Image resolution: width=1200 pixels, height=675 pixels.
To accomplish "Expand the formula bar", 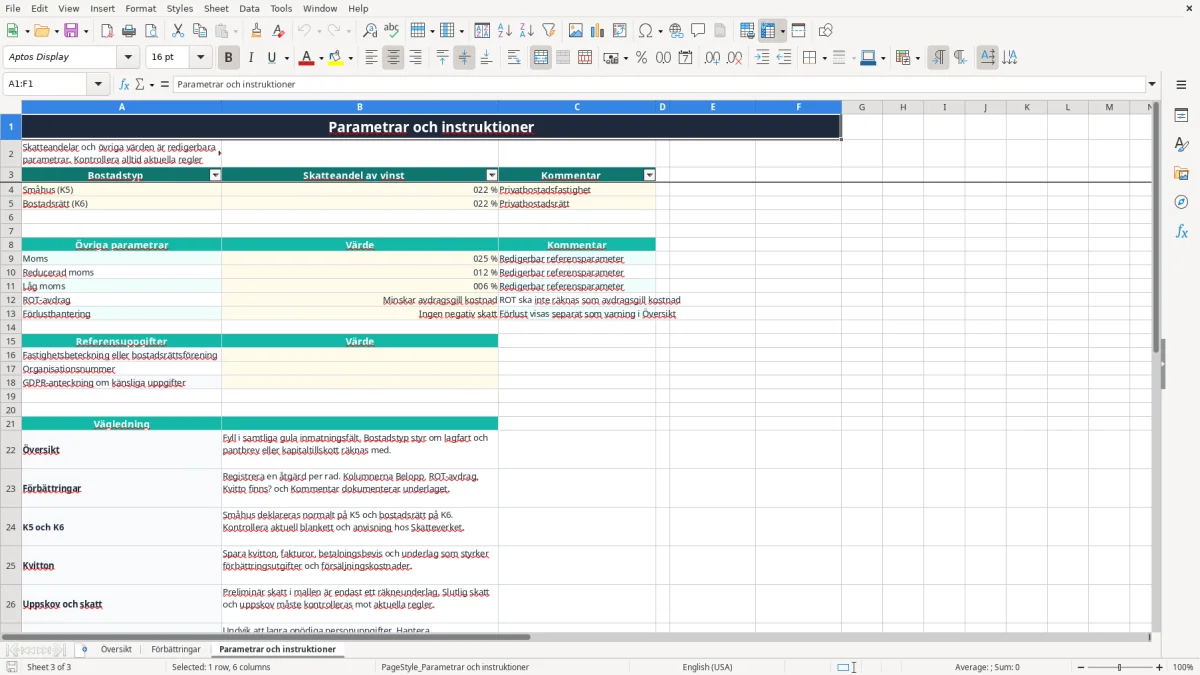I will click(x=1152, y=84).
